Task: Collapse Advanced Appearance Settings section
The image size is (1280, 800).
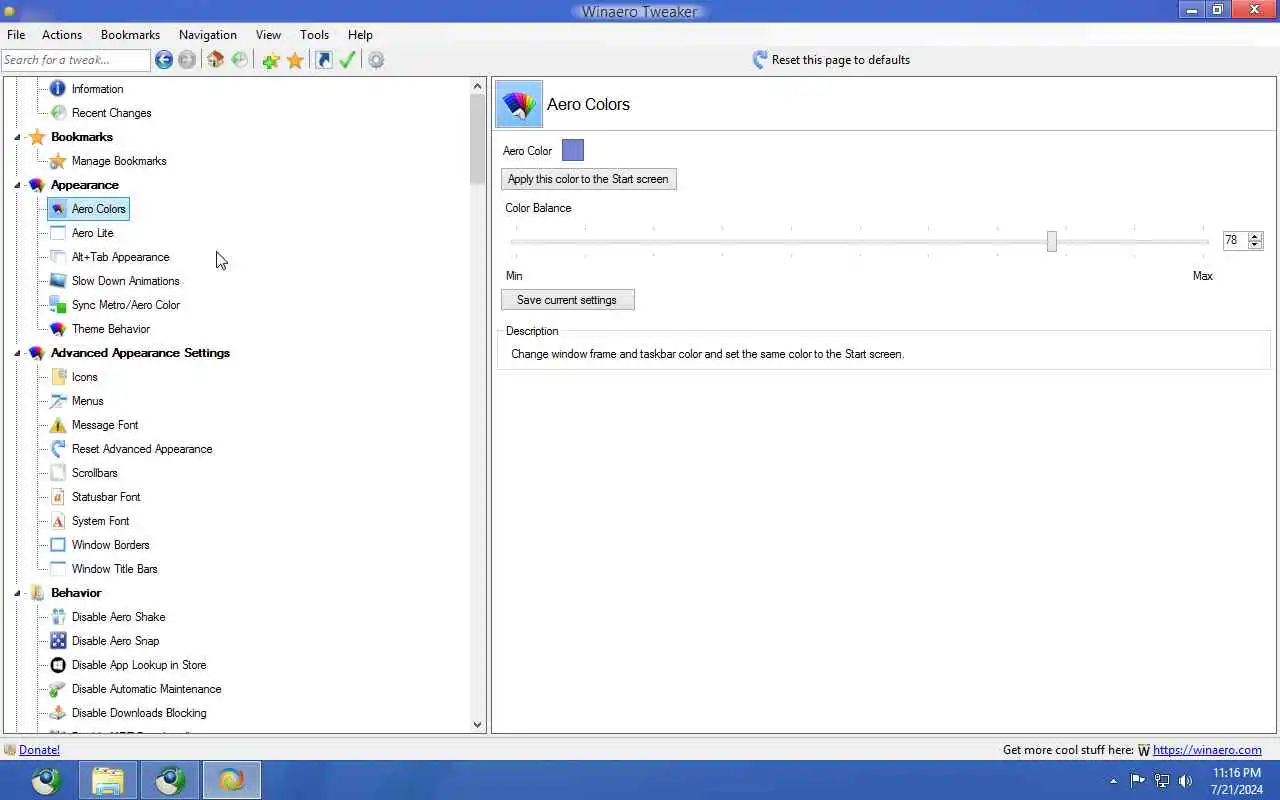Action: (17, 353)
